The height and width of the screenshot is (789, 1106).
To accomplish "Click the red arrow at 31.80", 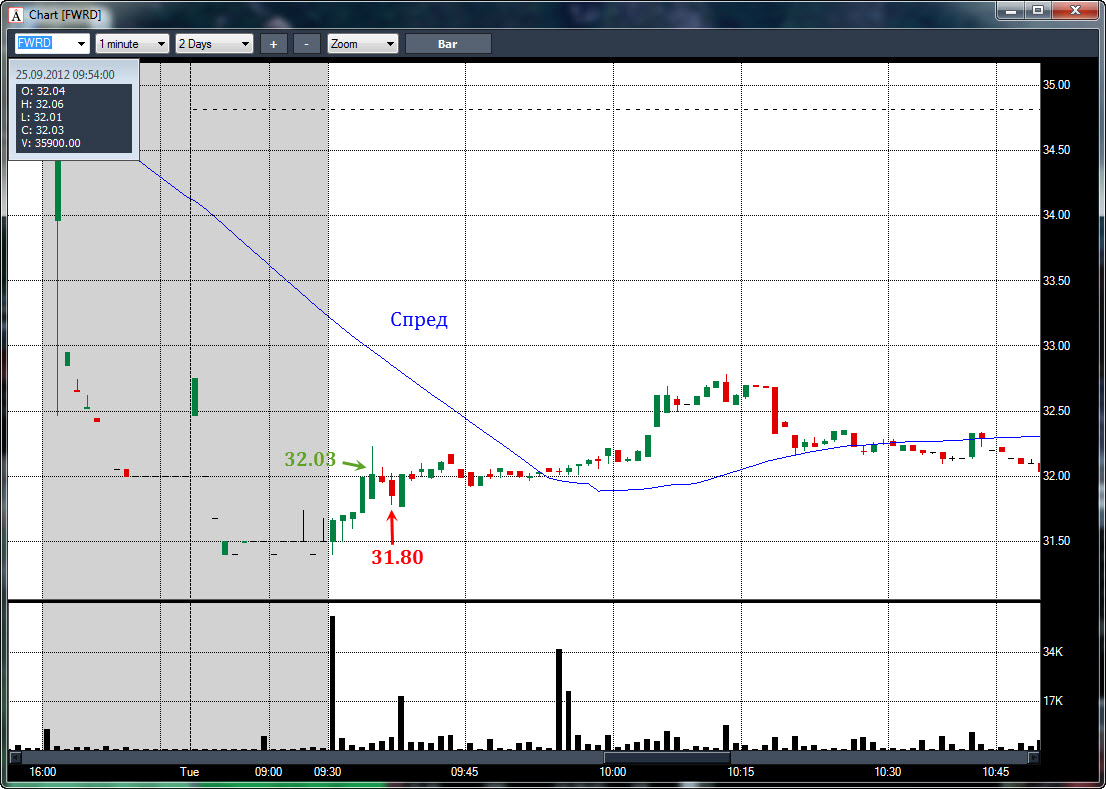I will coord(391,527).
